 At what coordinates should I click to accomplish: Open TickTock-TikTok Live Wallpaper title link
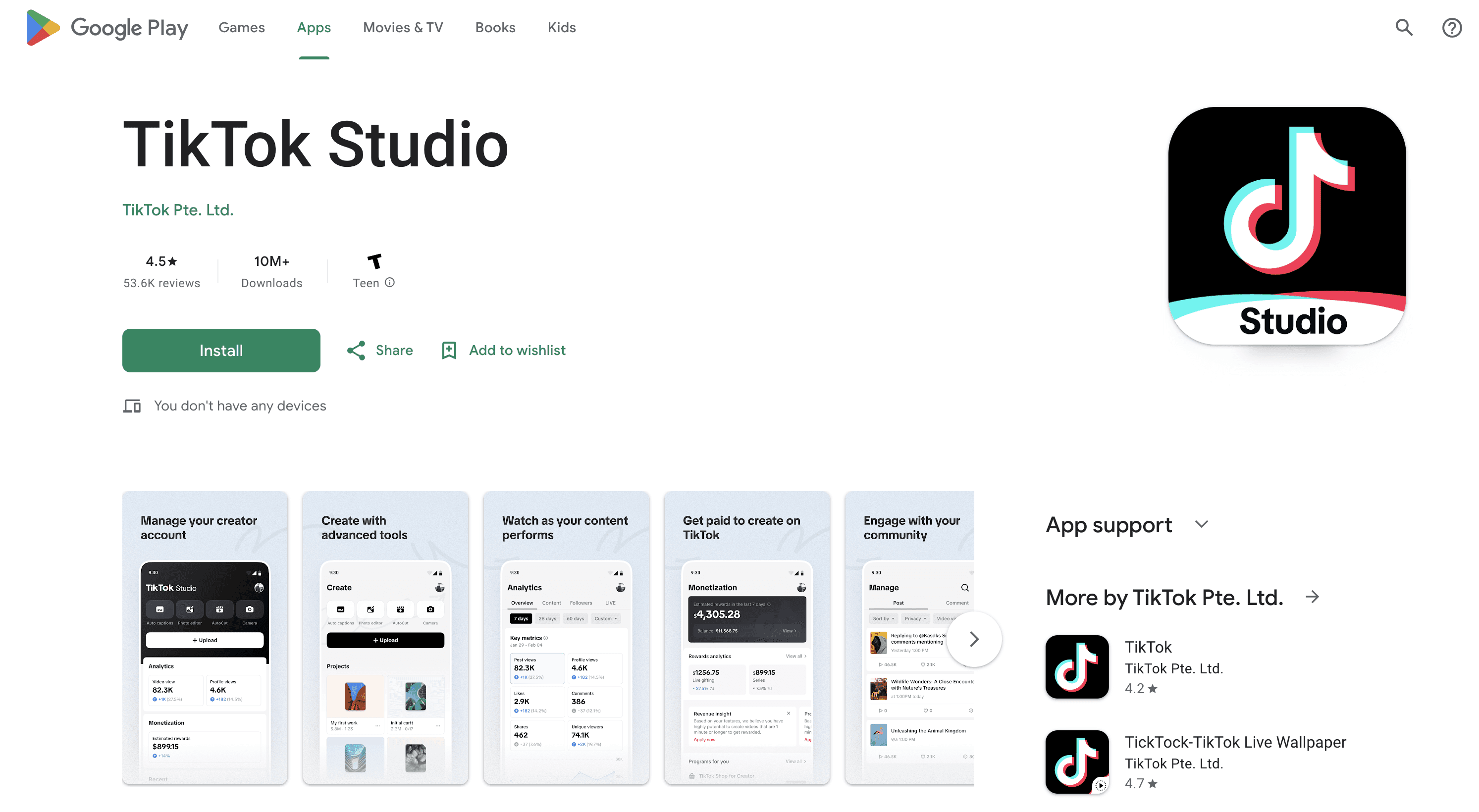click(1235, 742)
